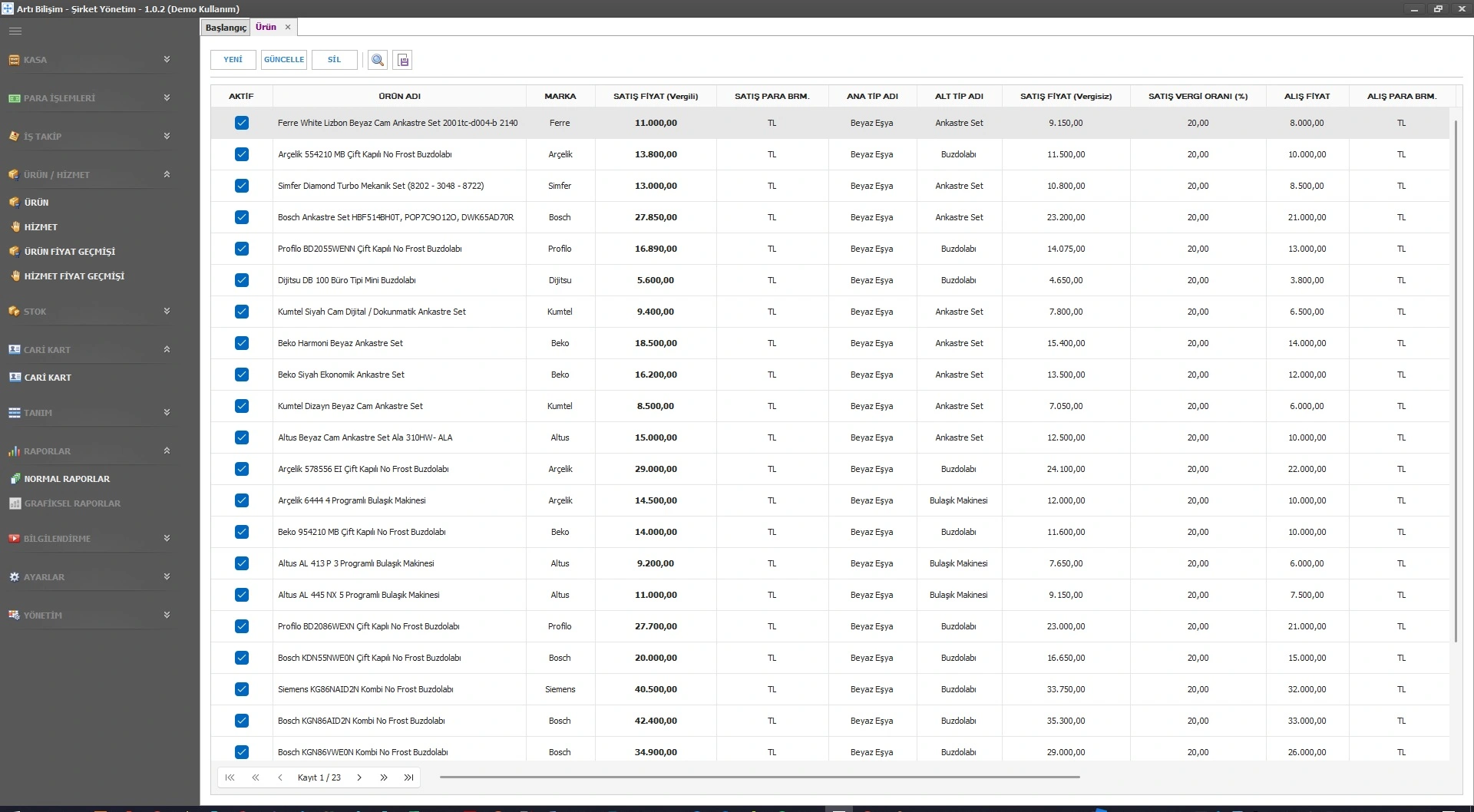Viewport: 1474px width, 812px height.
Task: Toggle AKTİF checkbox for Arçelik 554210 MB
Action: click(242, 154)
